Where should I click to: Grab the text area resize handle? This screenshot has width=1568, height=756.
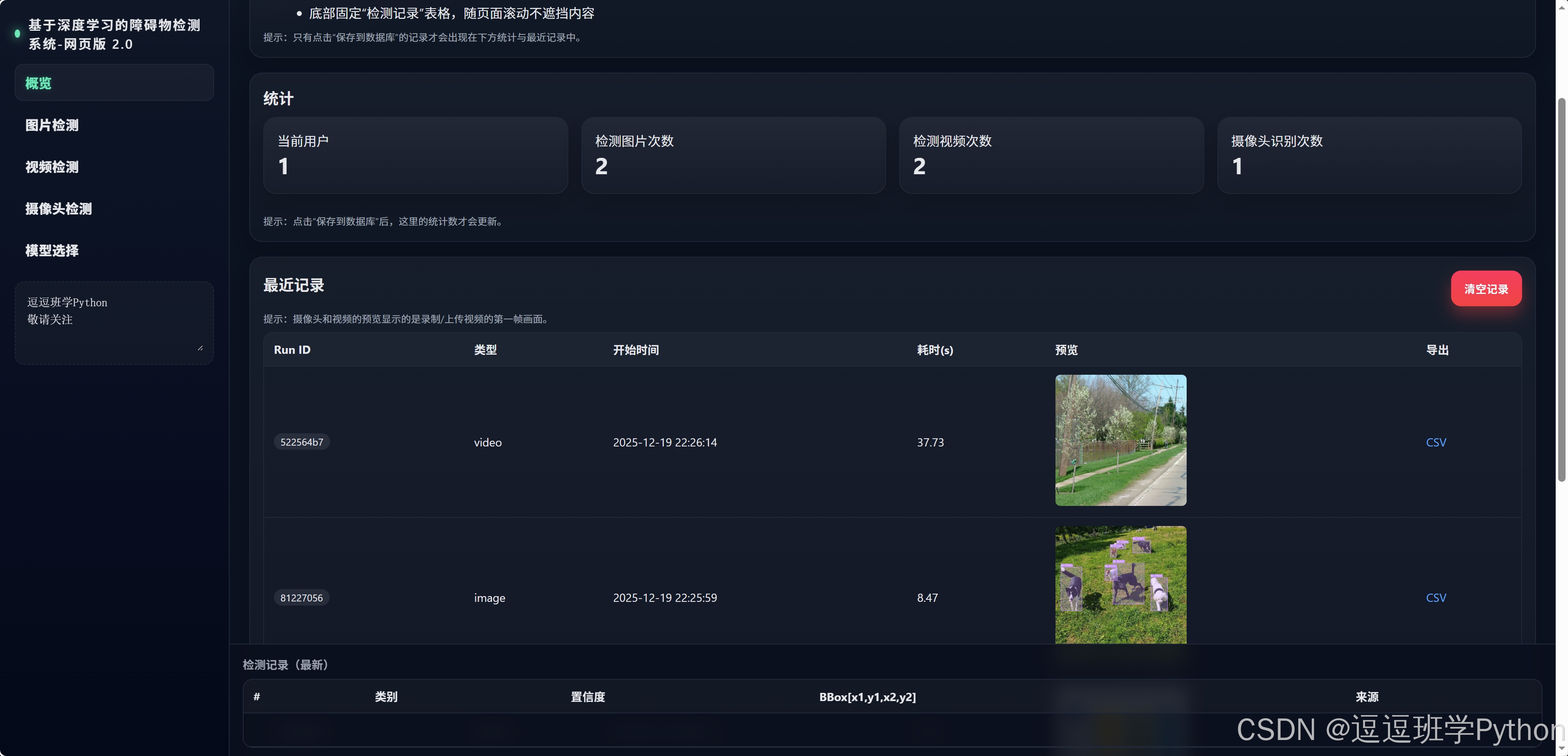click(x=200, y=348)
